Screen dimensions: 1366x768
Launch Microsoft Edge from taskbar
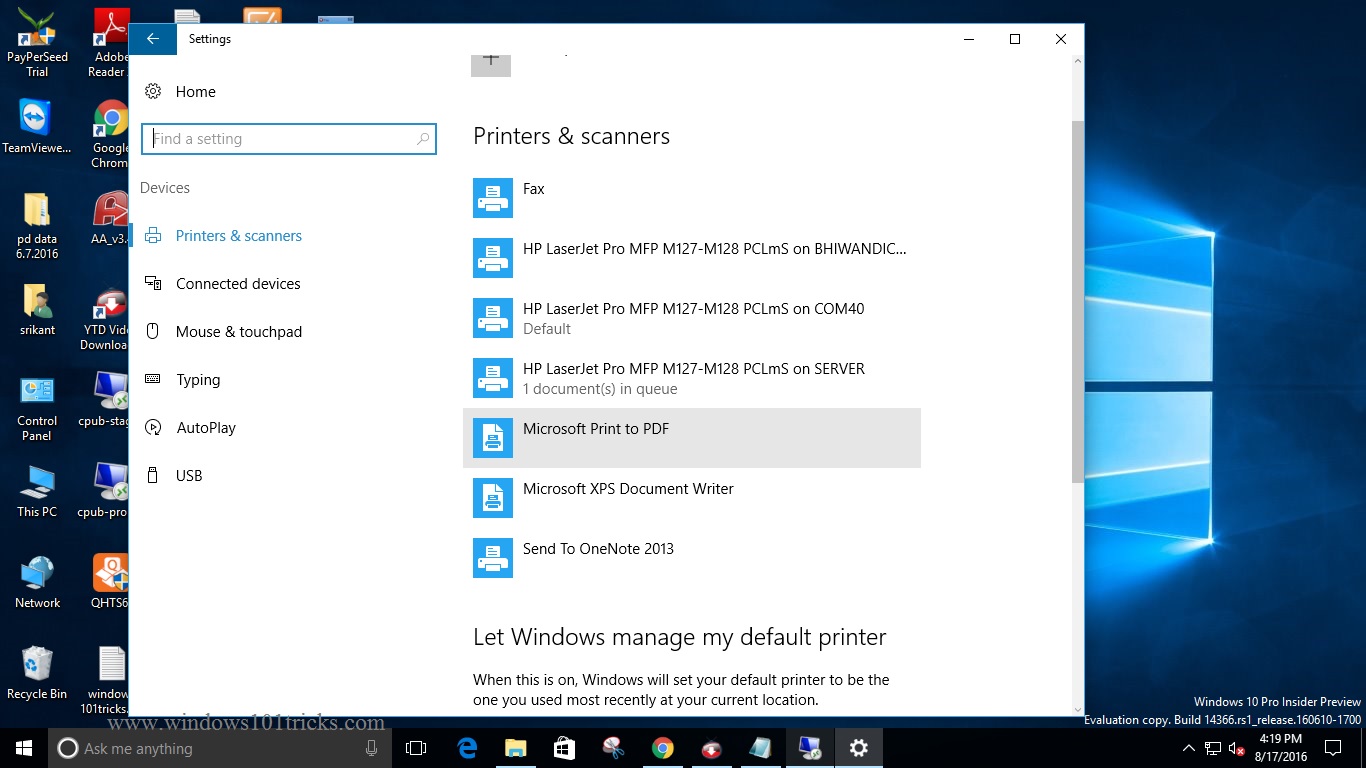point(467,748)
